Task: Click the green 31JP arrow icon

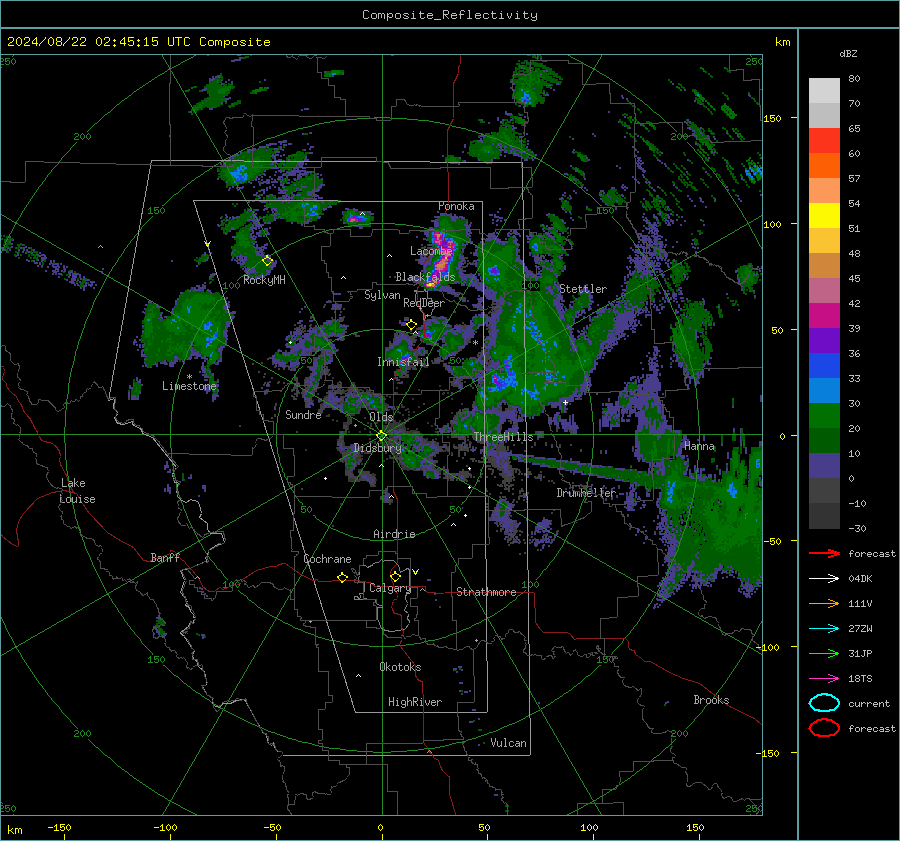Action: tap(824, 653)
